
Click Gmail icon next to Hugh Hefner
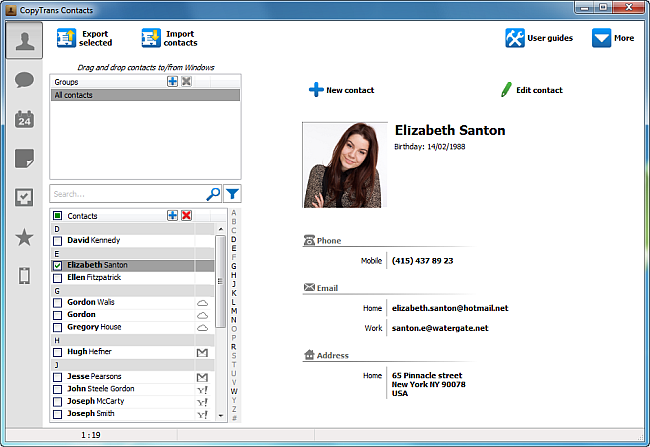click(202, 352)
